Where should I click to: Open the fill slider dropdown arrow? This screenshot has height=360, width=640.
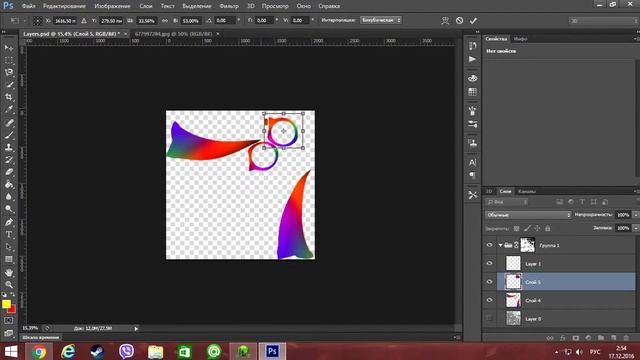click(x=635, y=228)
